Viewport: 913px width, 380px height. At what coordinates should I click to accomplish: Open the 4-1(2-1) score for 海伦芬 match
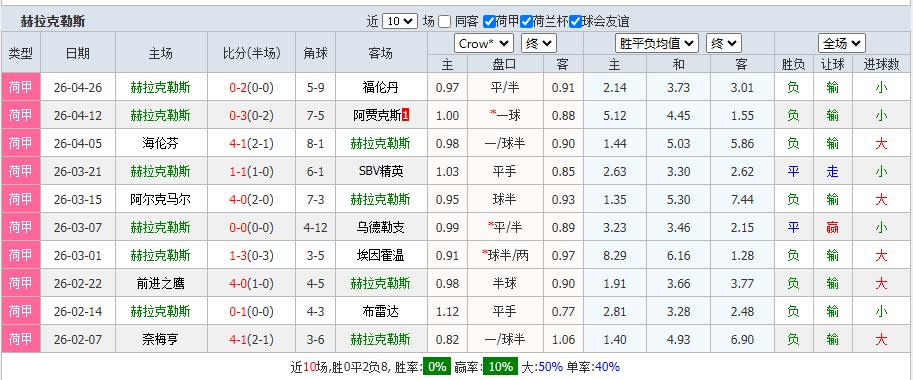pos(252,143)
